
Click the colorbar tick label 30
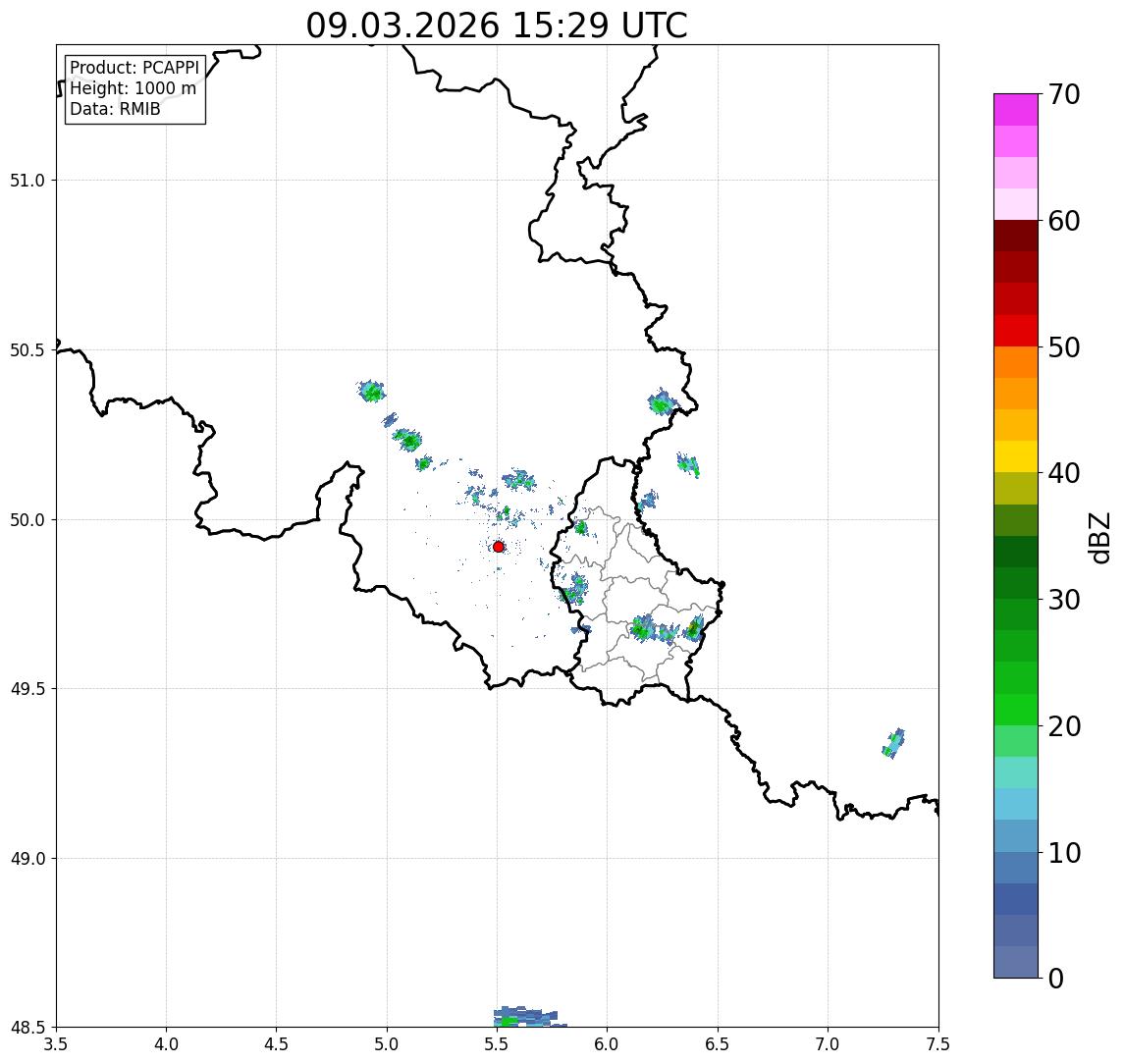1064,600
